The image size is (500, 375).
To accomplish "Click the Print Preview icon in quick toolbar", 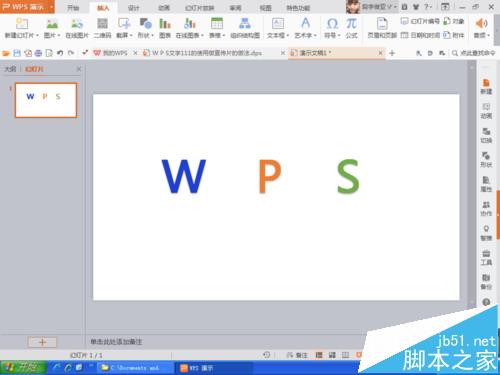I will [x=49, y=53].
